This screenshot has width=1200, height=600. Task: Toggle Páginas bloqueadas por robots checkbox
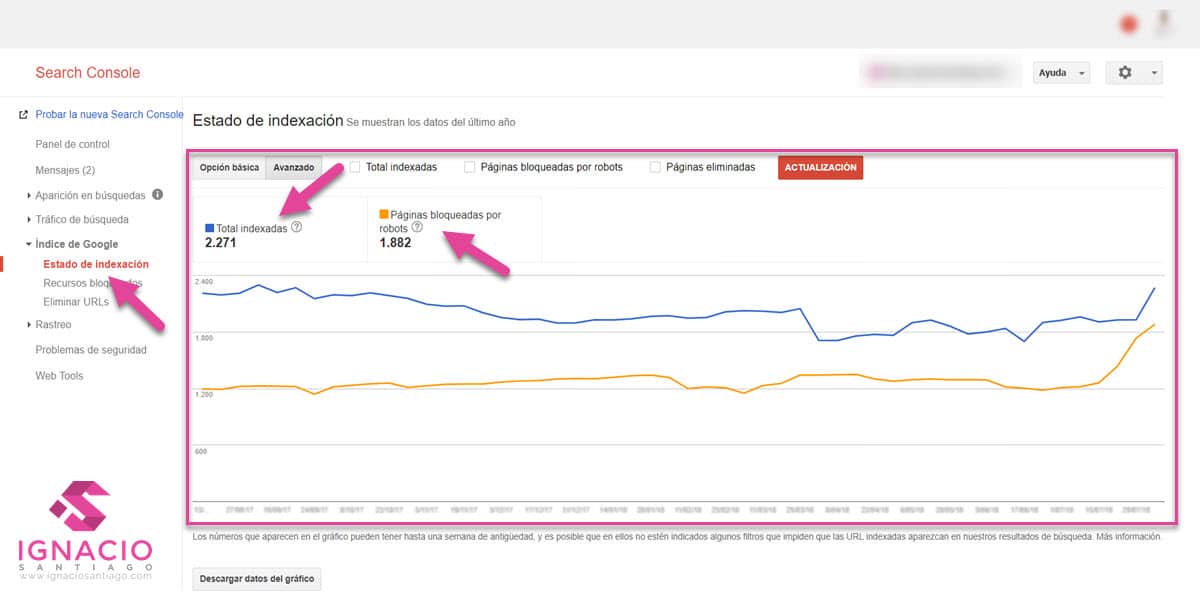click(469, 167)
